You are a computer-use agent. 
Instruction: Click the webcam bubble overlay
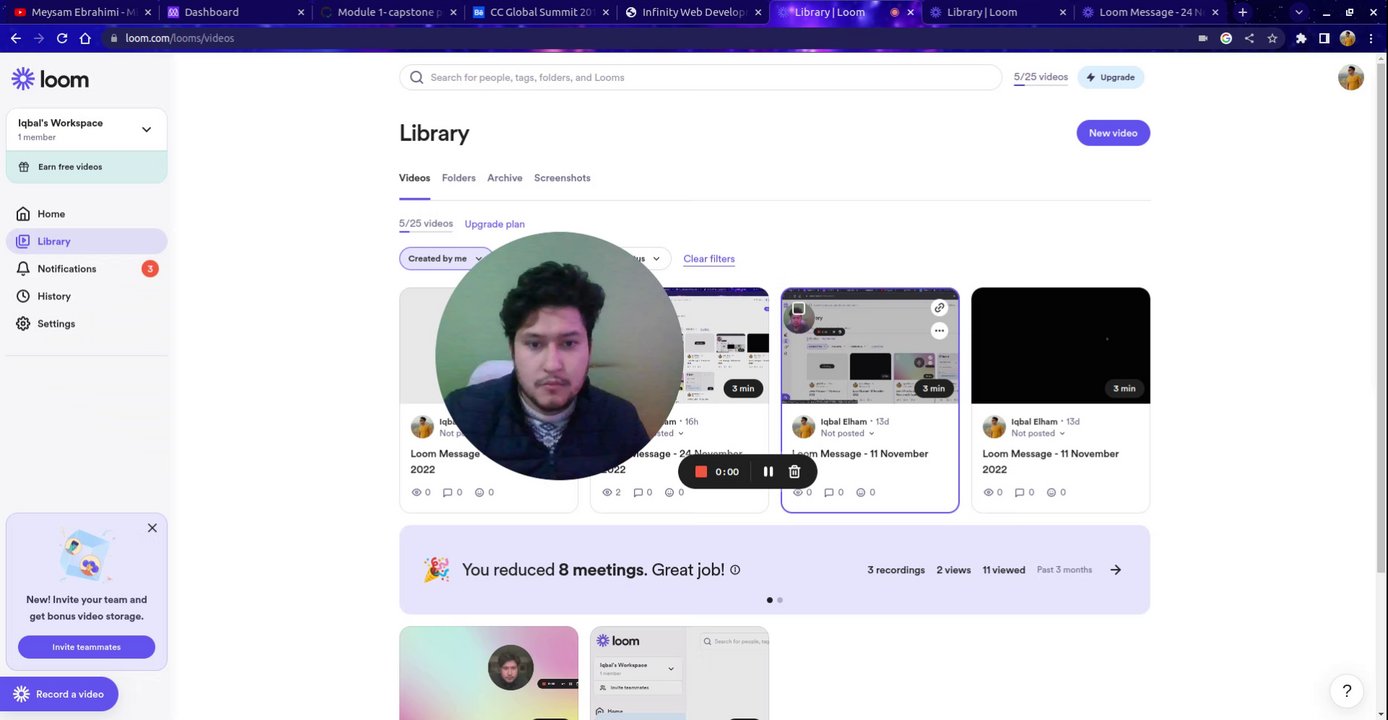(559, 356)
